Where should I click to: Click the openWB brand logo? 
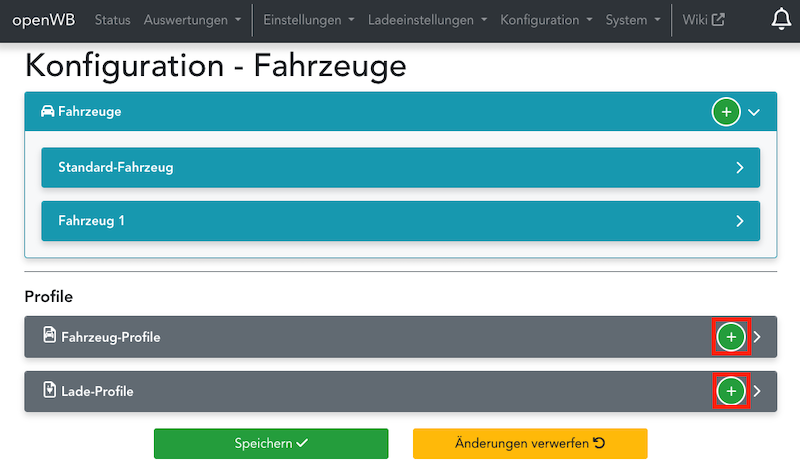click(45, 20)
